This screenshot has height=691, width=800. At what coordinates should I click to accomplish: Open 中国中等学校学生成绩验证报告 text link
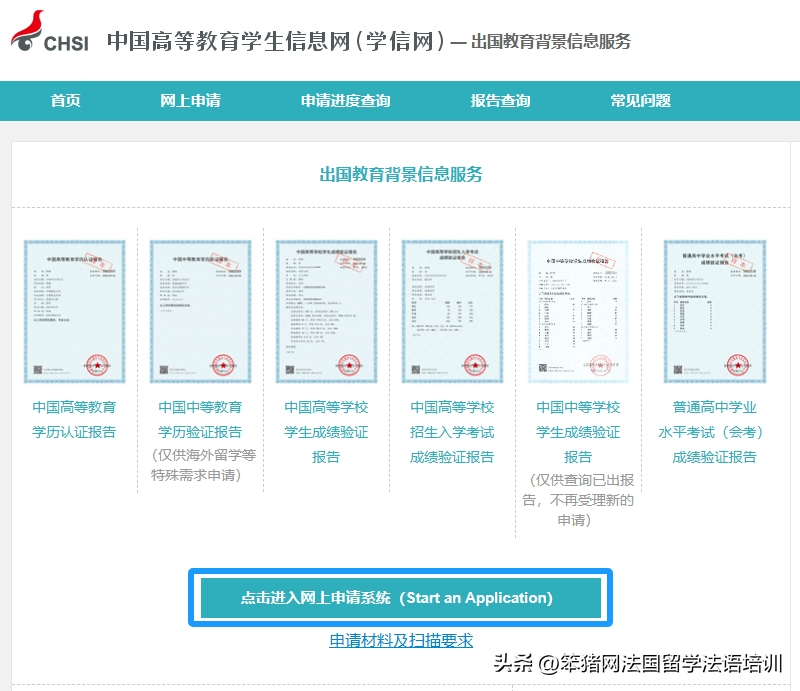click(x=578, y=432)
